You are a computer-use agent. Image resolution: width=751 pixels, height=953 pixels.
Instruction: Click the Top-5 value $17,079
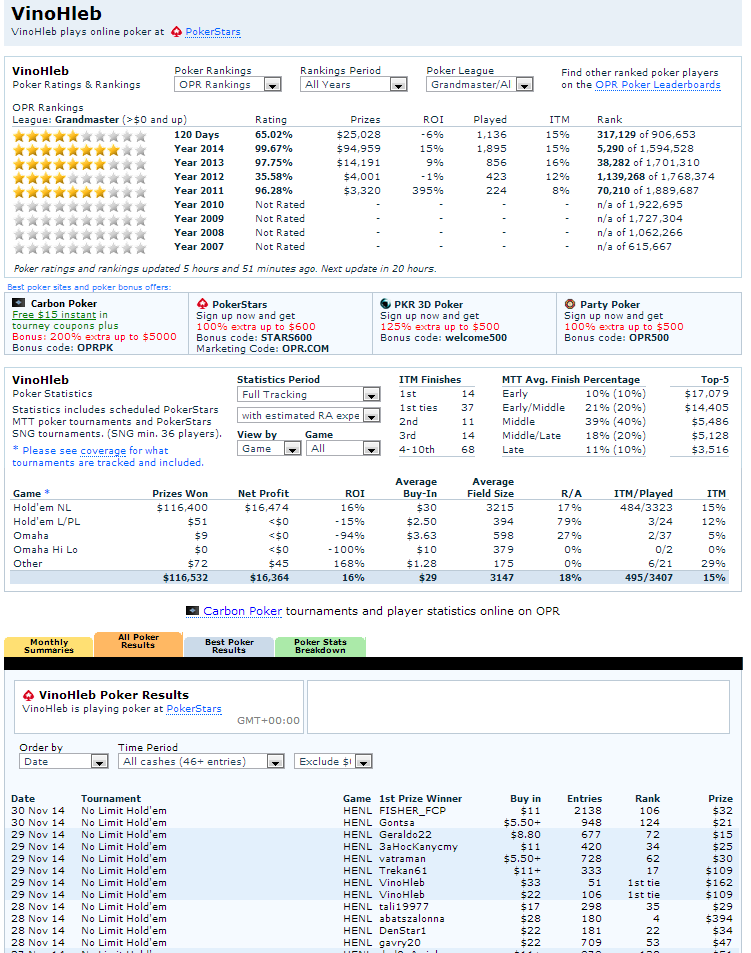(x=706, y=393)
